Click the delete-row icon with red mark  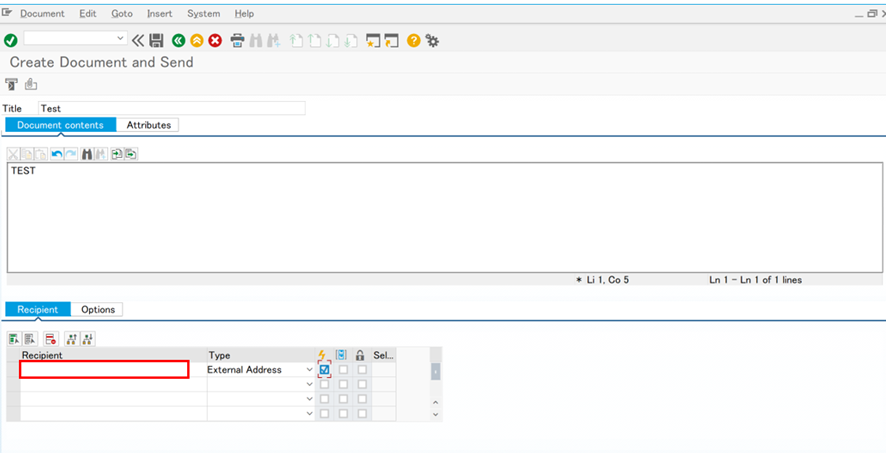[x=51, y=338]
